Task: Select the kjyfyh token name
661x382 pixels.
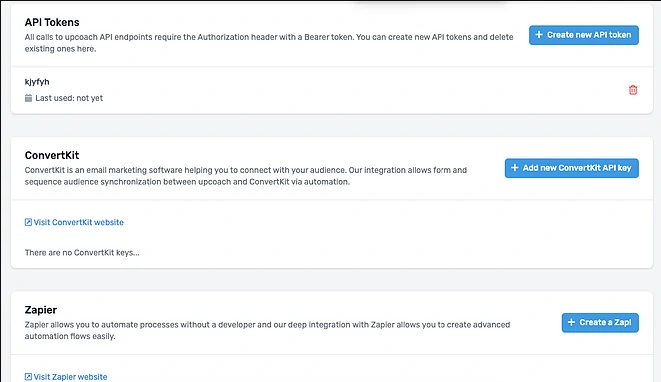Action: click(x=37, y=82)
